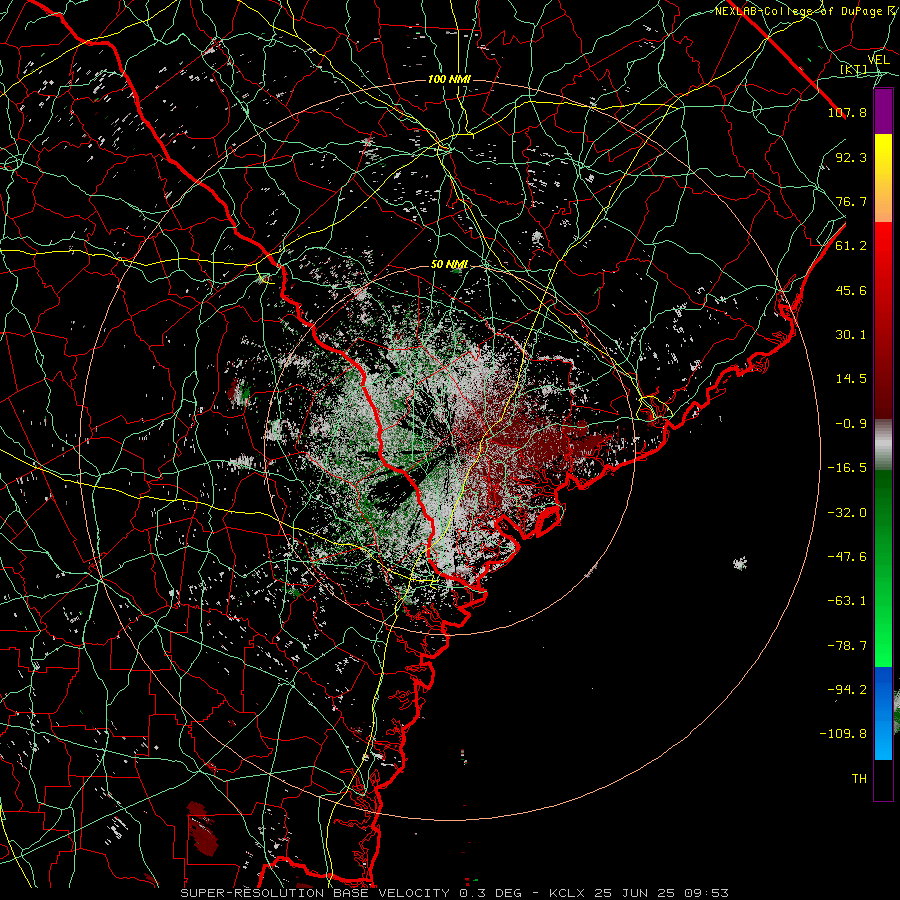Click the yellow-orange segment of the color bar
This screenshot has width=900, height=900.
[883, 178]
